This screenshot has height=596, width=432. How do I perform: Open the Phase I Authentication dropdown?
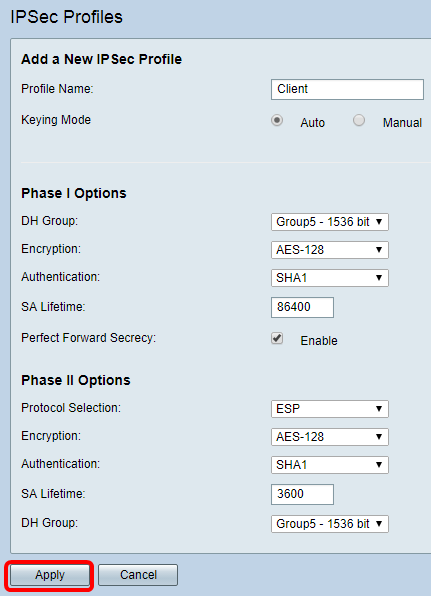[330, 278]
